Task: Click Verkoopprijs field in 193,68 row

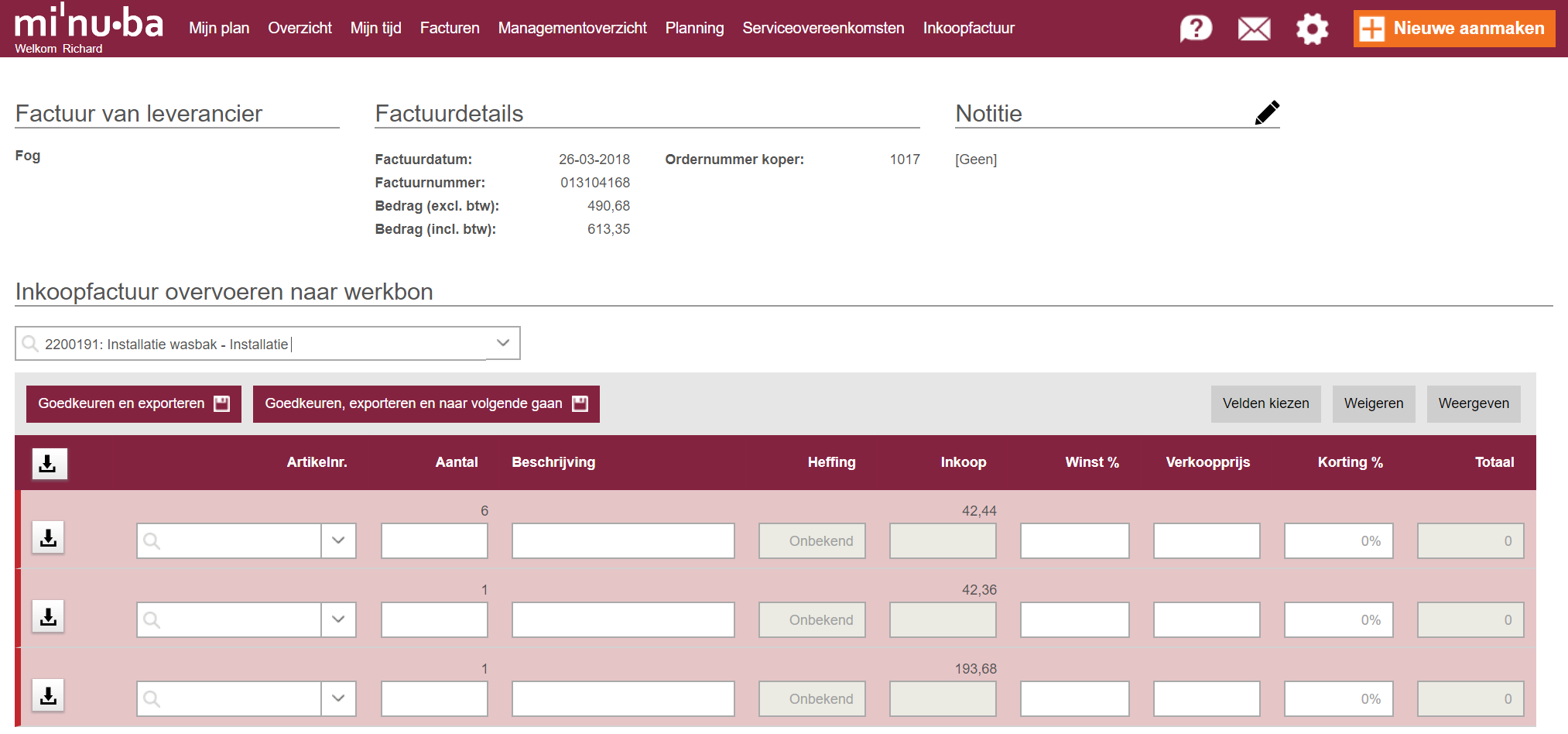Action: (1207, 698)
